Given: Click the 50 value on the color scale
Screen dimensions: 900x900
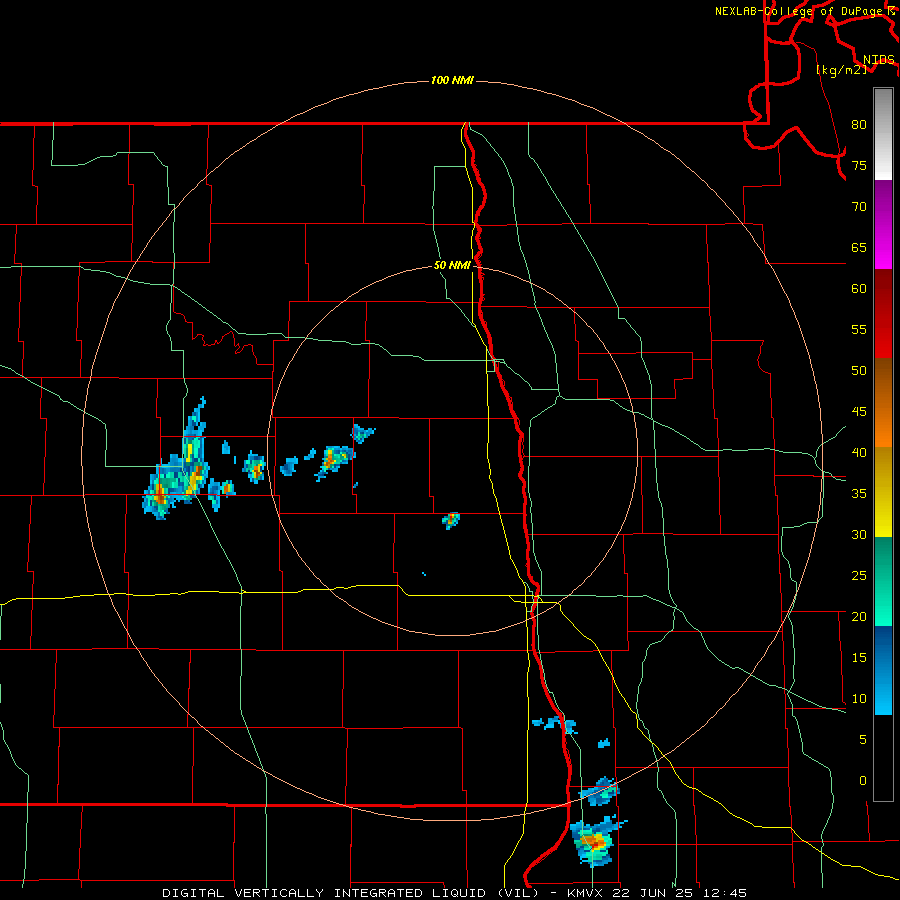Looking at the screenshot, I should click(x=859, y=371).
